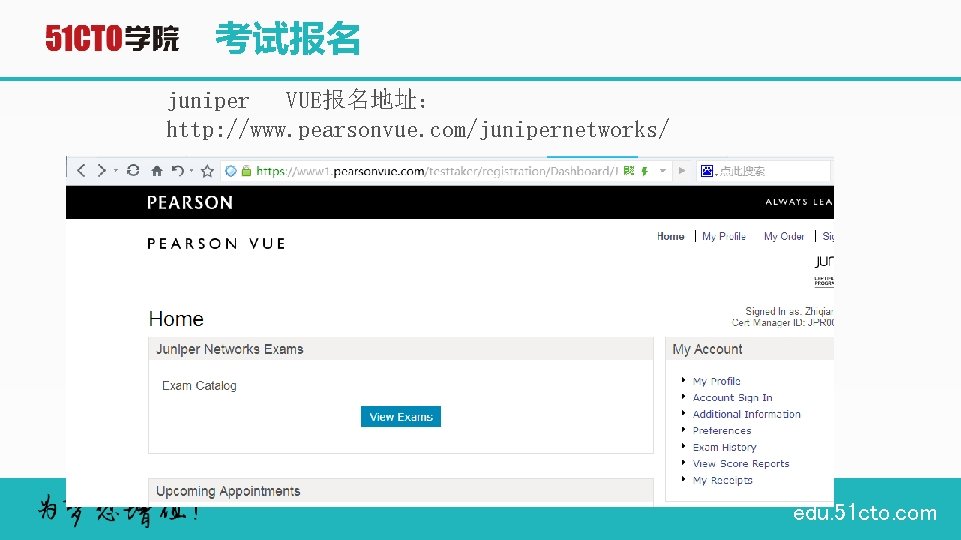Open the My Receipts link
The height and width of the screenshot is (540, 961).
tap(723, 481)
